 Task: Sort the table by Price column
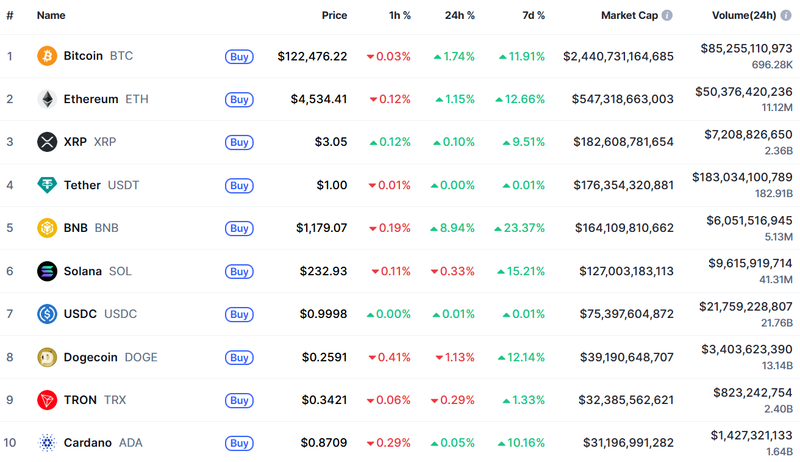click(x=334, y=16)
